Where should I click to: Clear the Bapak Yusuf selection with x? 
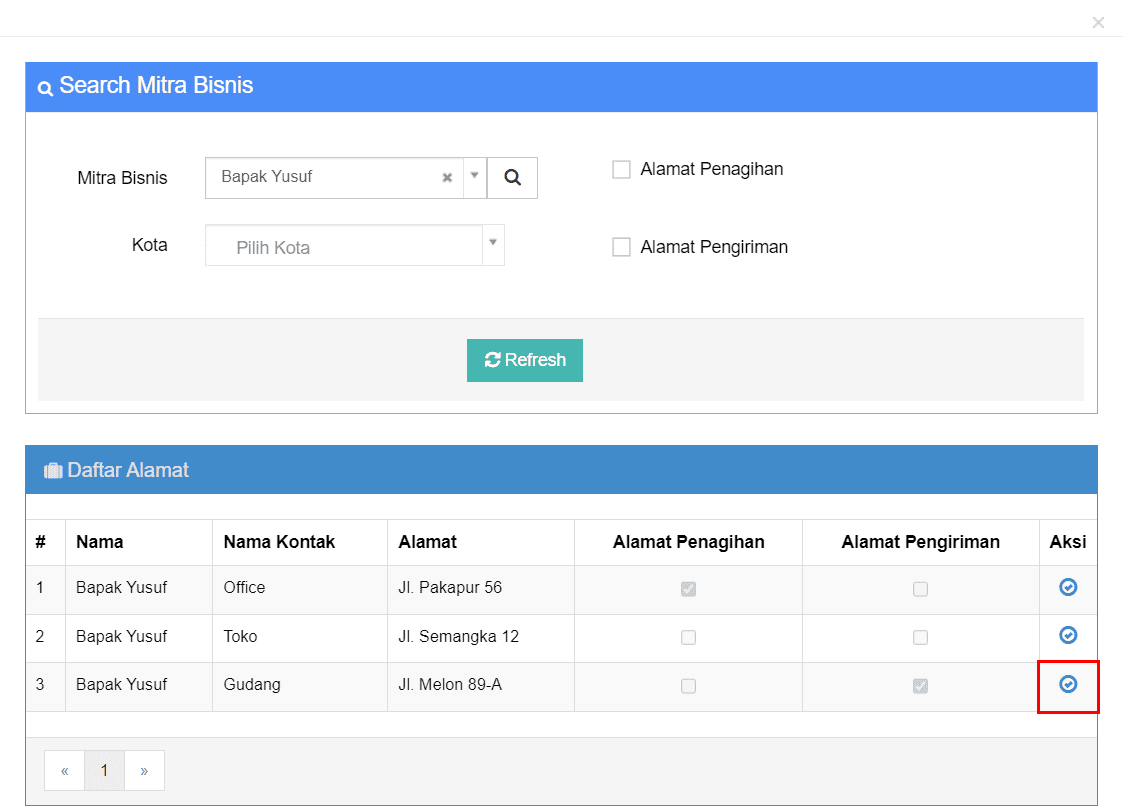(447, 178)
